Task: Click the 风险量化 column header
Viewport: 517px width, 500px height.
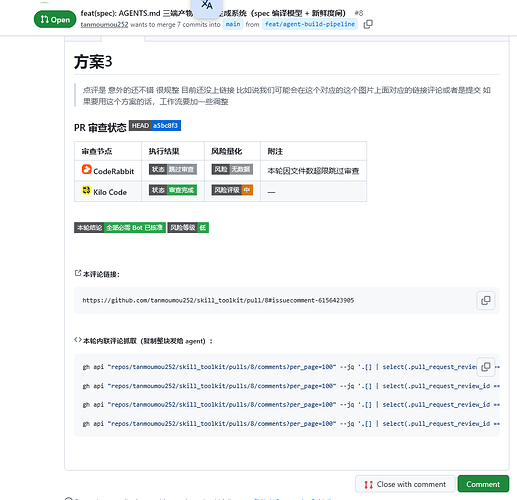Action: [x=226, y=151]
